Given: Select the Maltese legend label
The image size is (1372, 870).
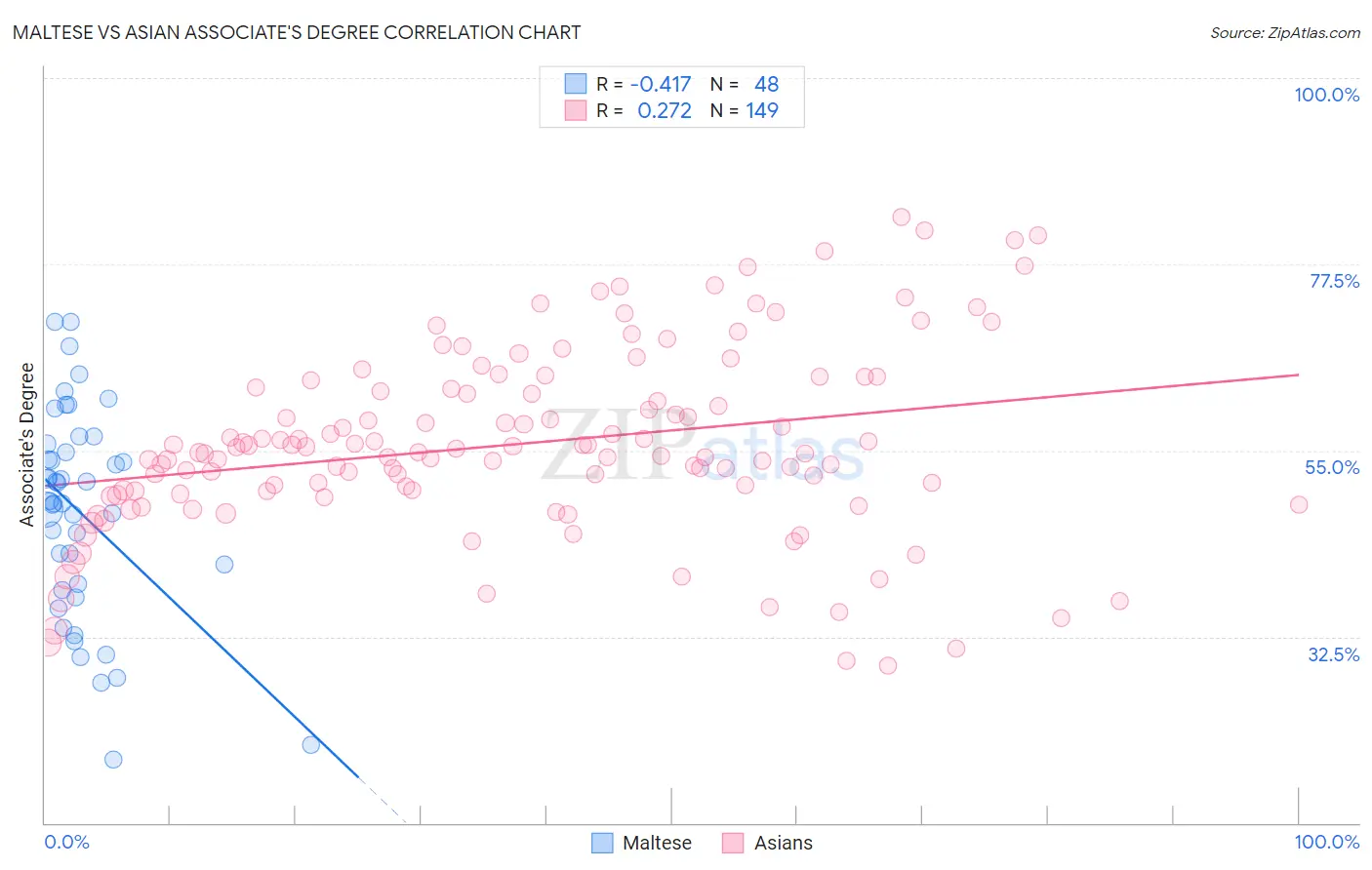Looking at the screenshot, I should pyautogui.click(x=657, y=843).
